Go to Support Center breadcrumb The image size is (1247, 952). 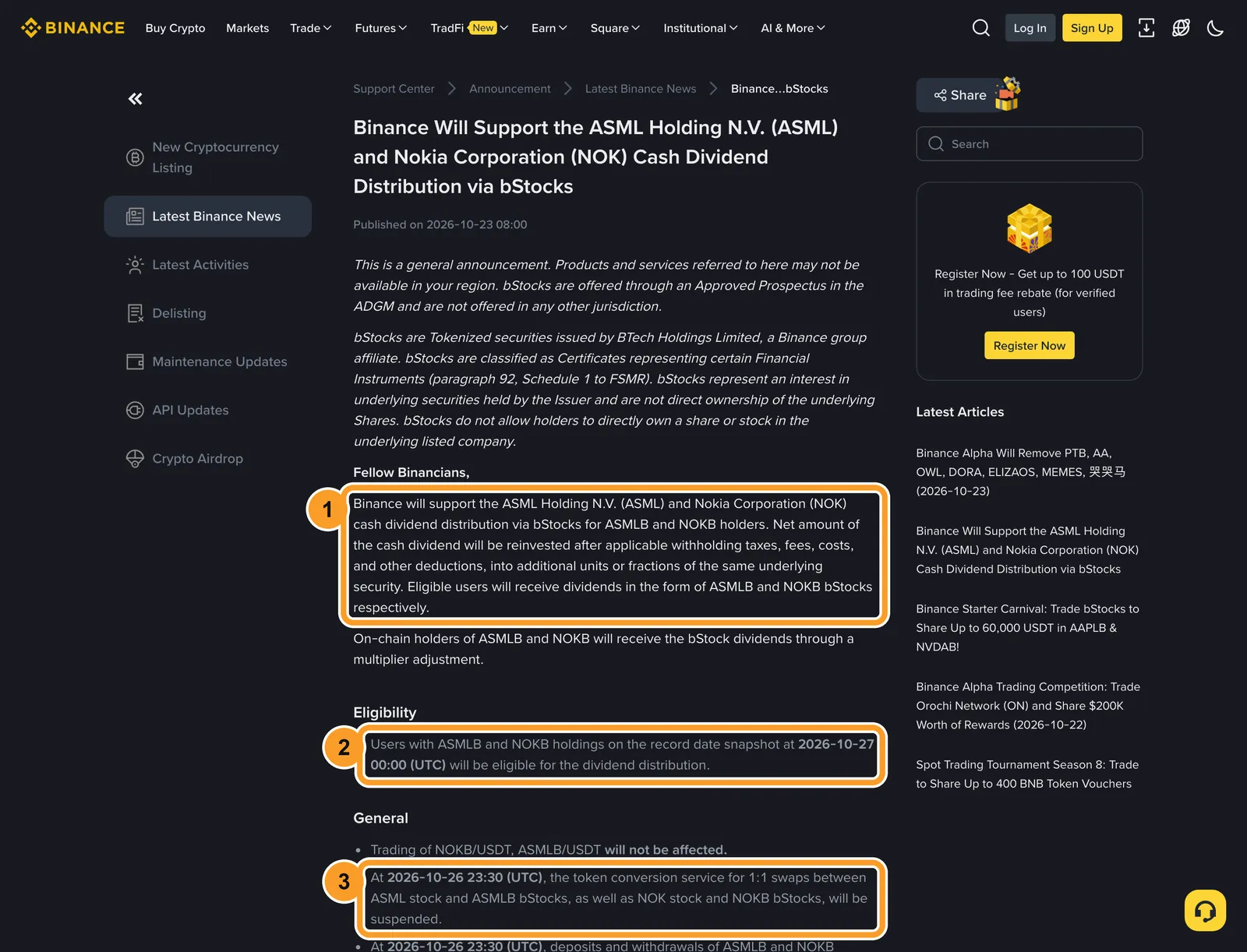coord(394,89)
